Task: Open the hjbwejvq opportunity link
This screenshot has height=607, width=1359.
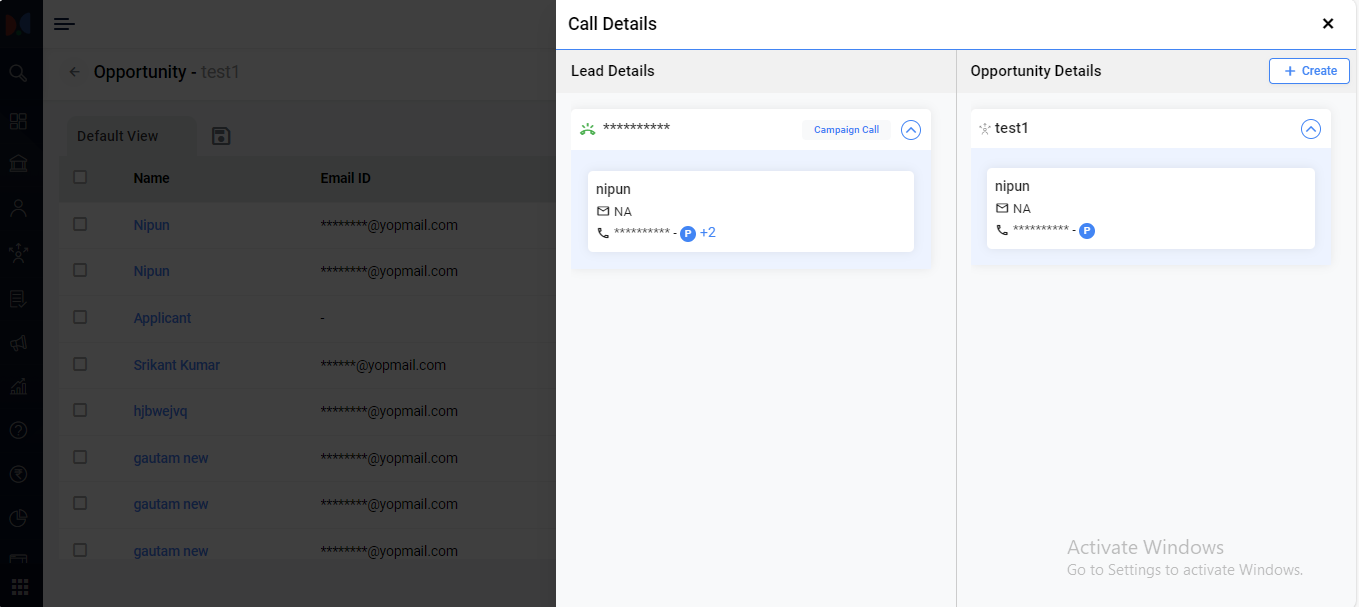Action: (x=160, y=411)
